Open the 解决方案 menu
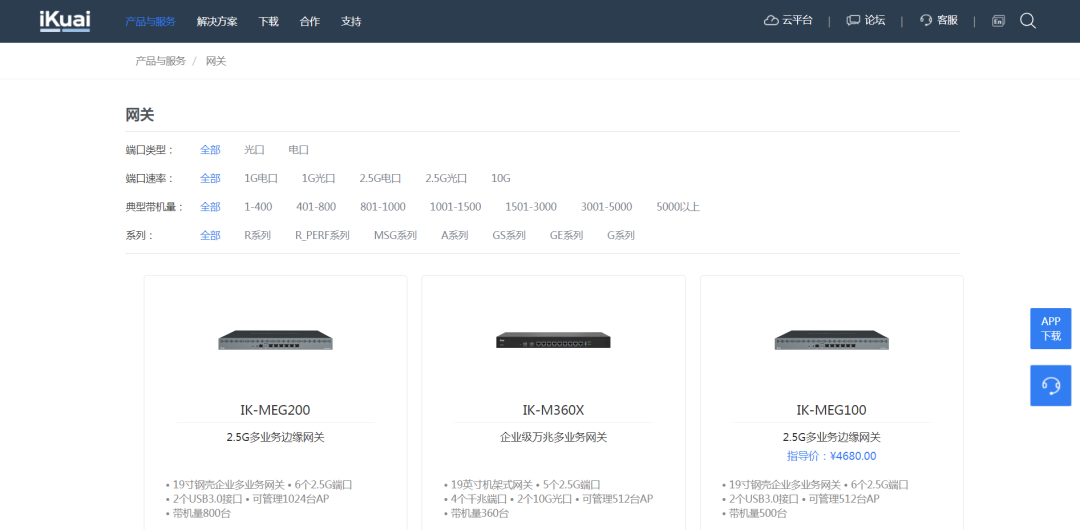Screen dimensions: 1080x530 tap(217, 21)
